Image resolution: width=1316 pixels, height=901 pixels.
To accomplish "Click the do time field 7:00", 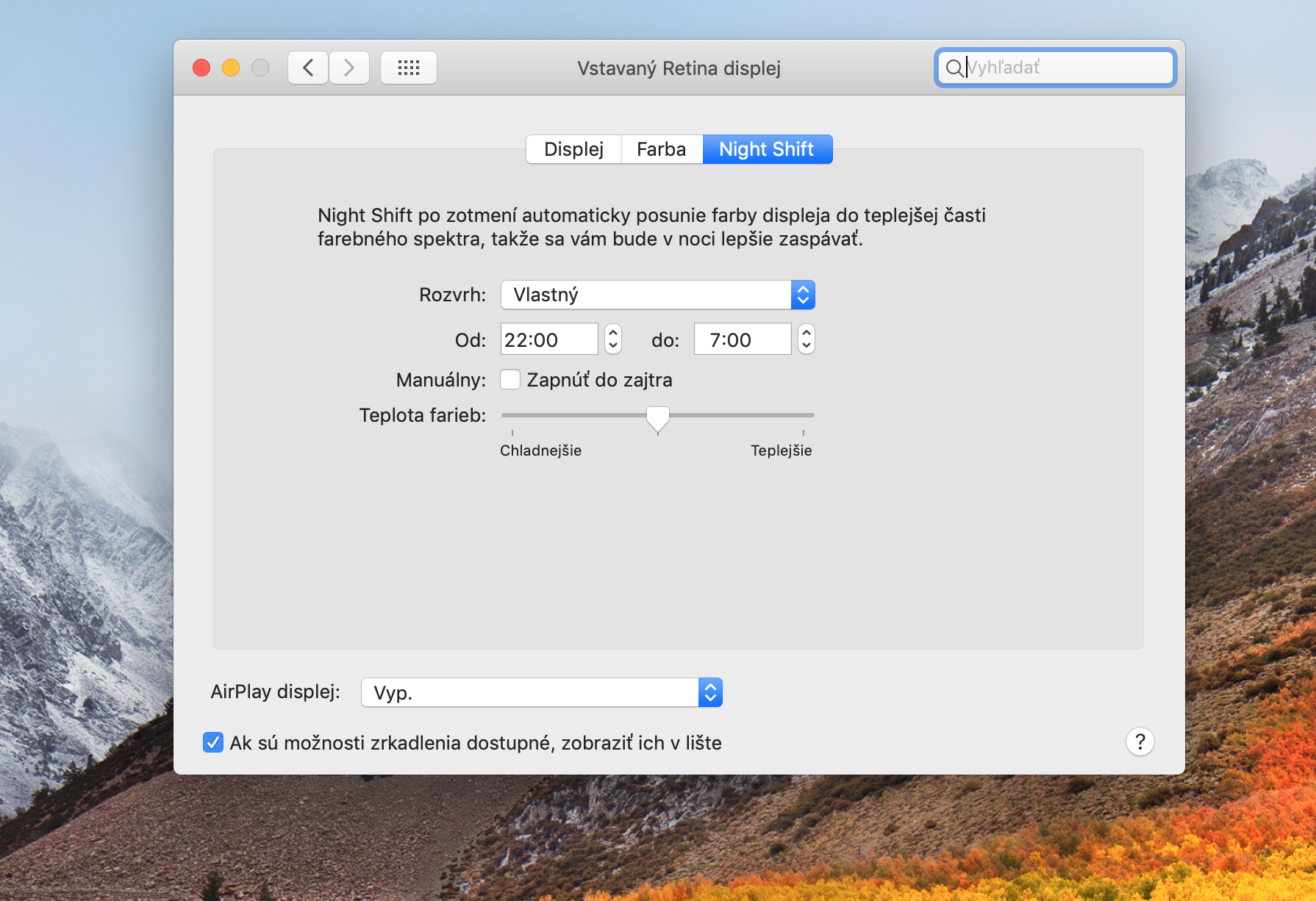I will pos(743,340).
